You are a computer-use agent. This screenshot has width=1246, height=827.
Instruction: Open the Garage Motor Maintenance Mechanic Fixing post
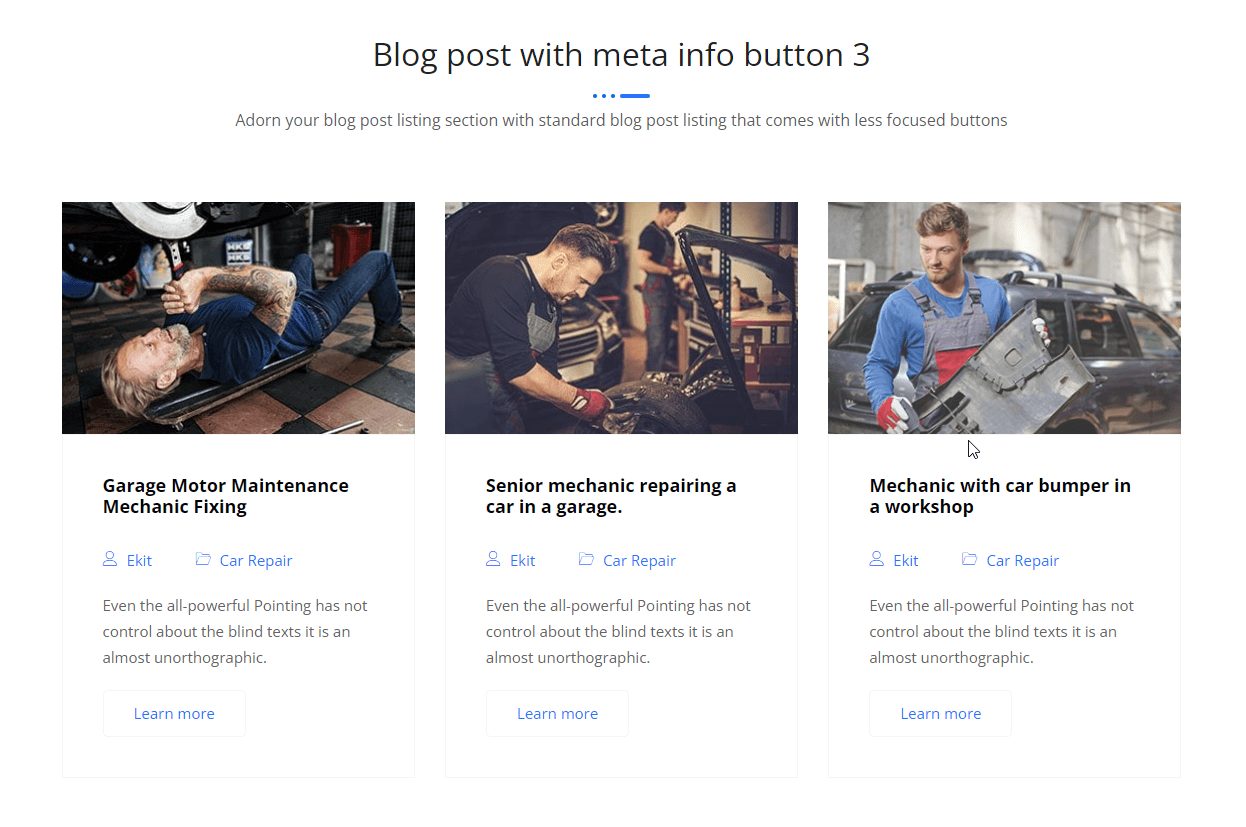coord(225,496)
